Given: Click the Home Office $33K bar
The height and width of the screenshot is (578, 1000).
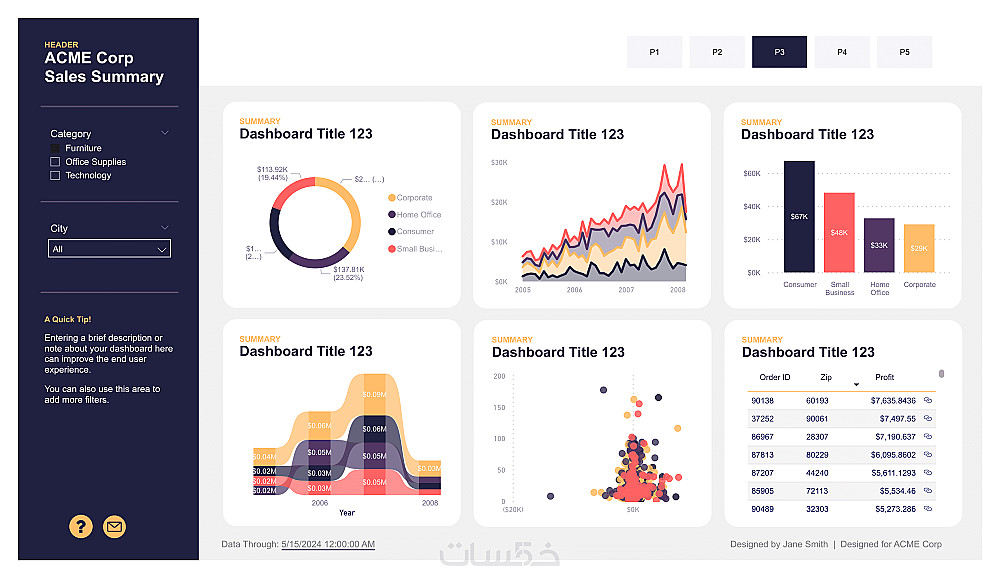Looking at the screenshot, I should click(879, 245).
